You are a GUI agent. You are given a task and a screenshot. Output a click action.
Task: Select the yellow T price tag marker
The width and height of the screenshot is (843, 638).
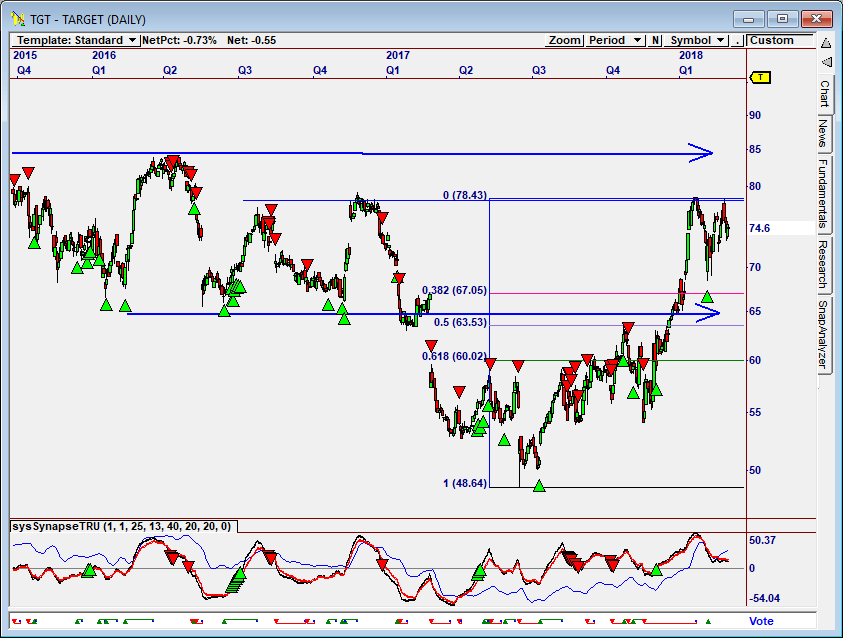(761, 77)
